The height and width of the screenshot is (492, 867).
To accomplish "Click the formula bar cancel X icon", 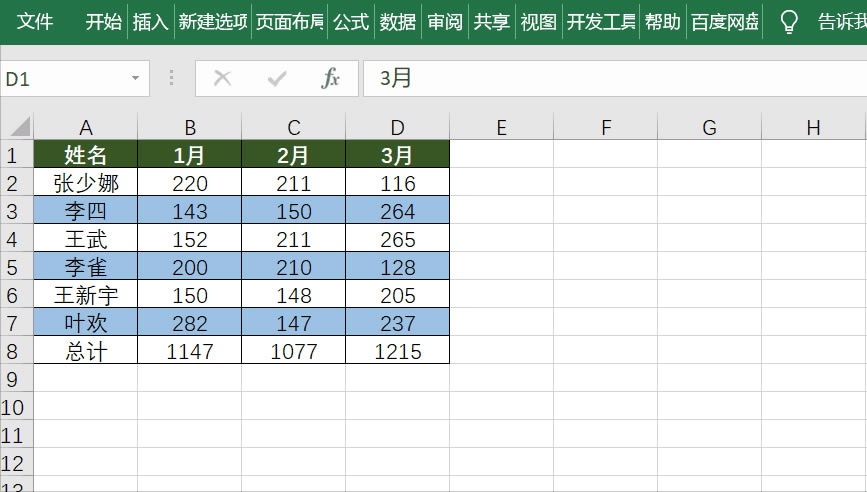I will click(x=222, y=78).
